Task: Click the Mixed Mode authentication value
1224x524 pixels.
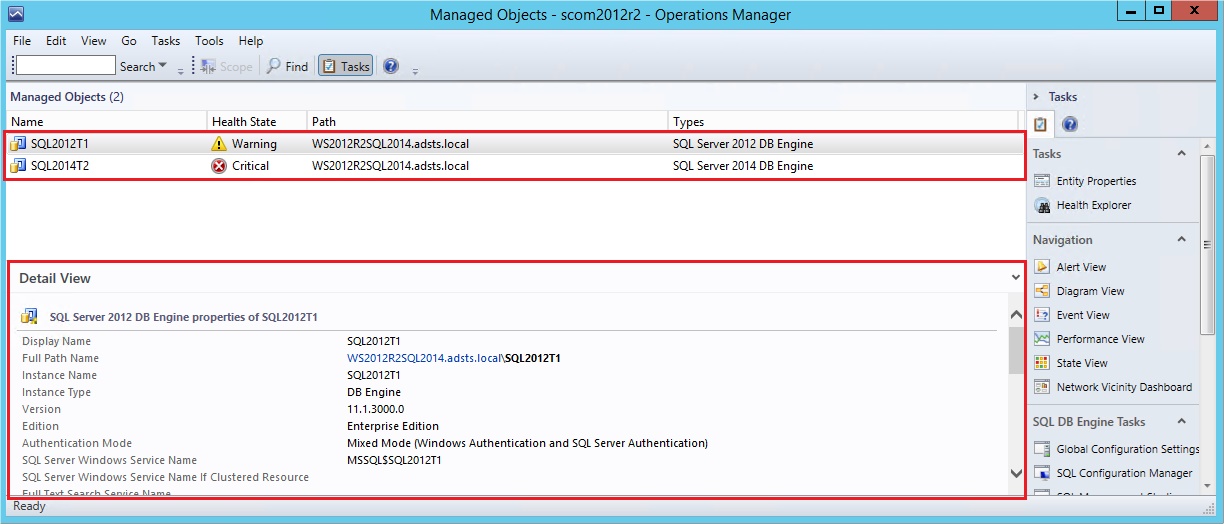Action: click(527, 443)
